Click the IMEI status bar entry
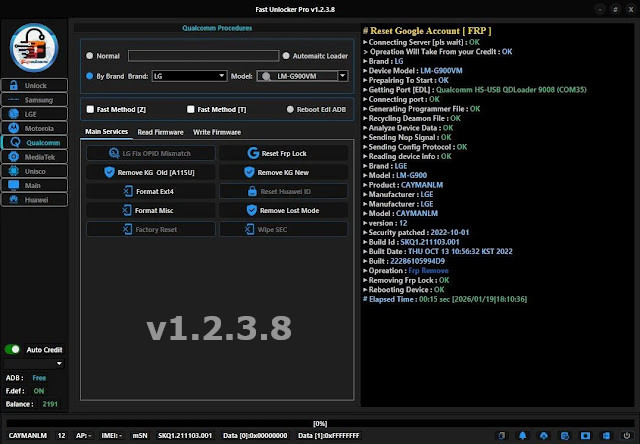Image resolution: width=640 pixels, height=444 pixels. (111, 436)
